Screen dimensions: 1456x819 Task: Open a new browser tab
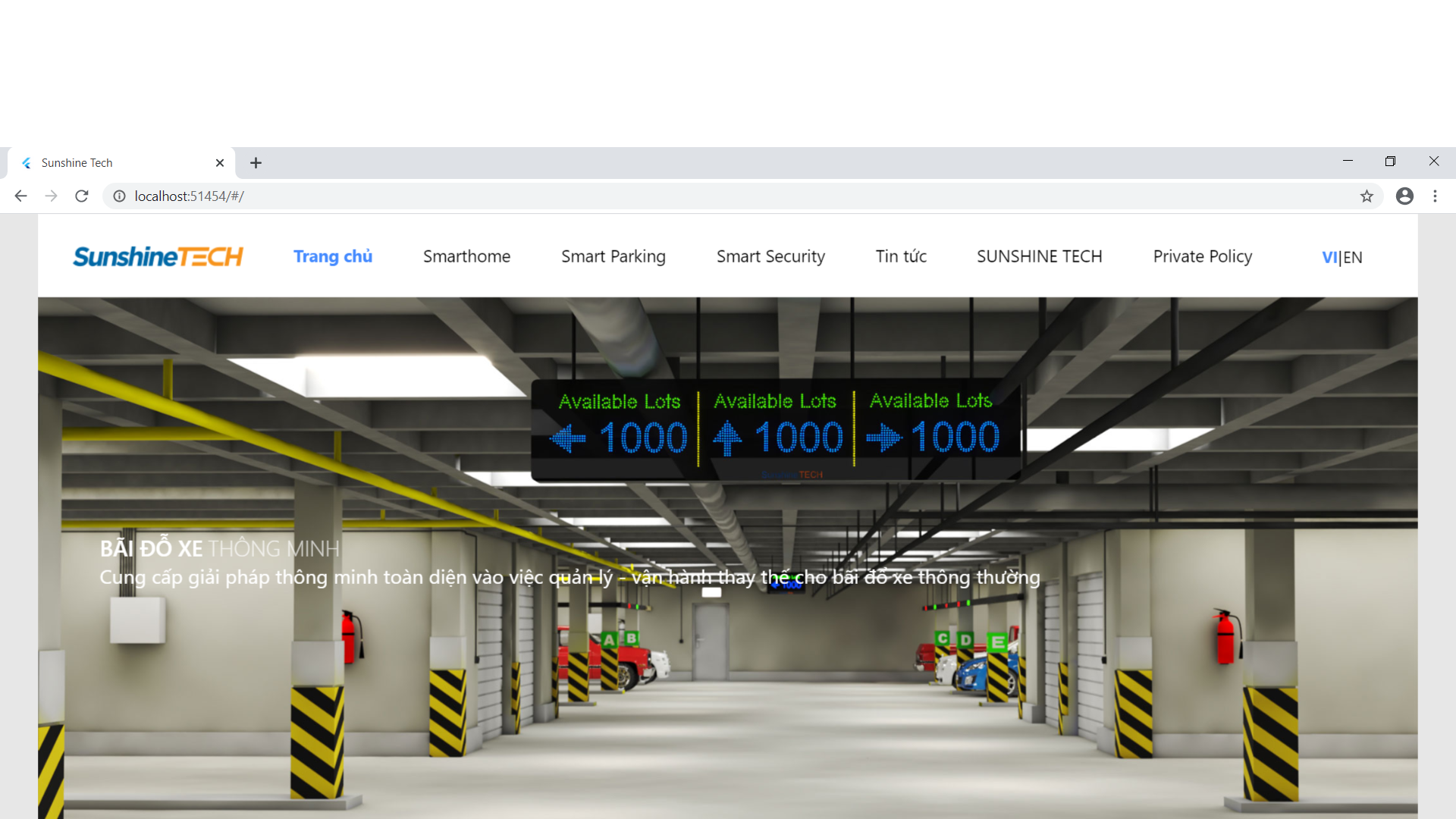[x=256, y=163]
